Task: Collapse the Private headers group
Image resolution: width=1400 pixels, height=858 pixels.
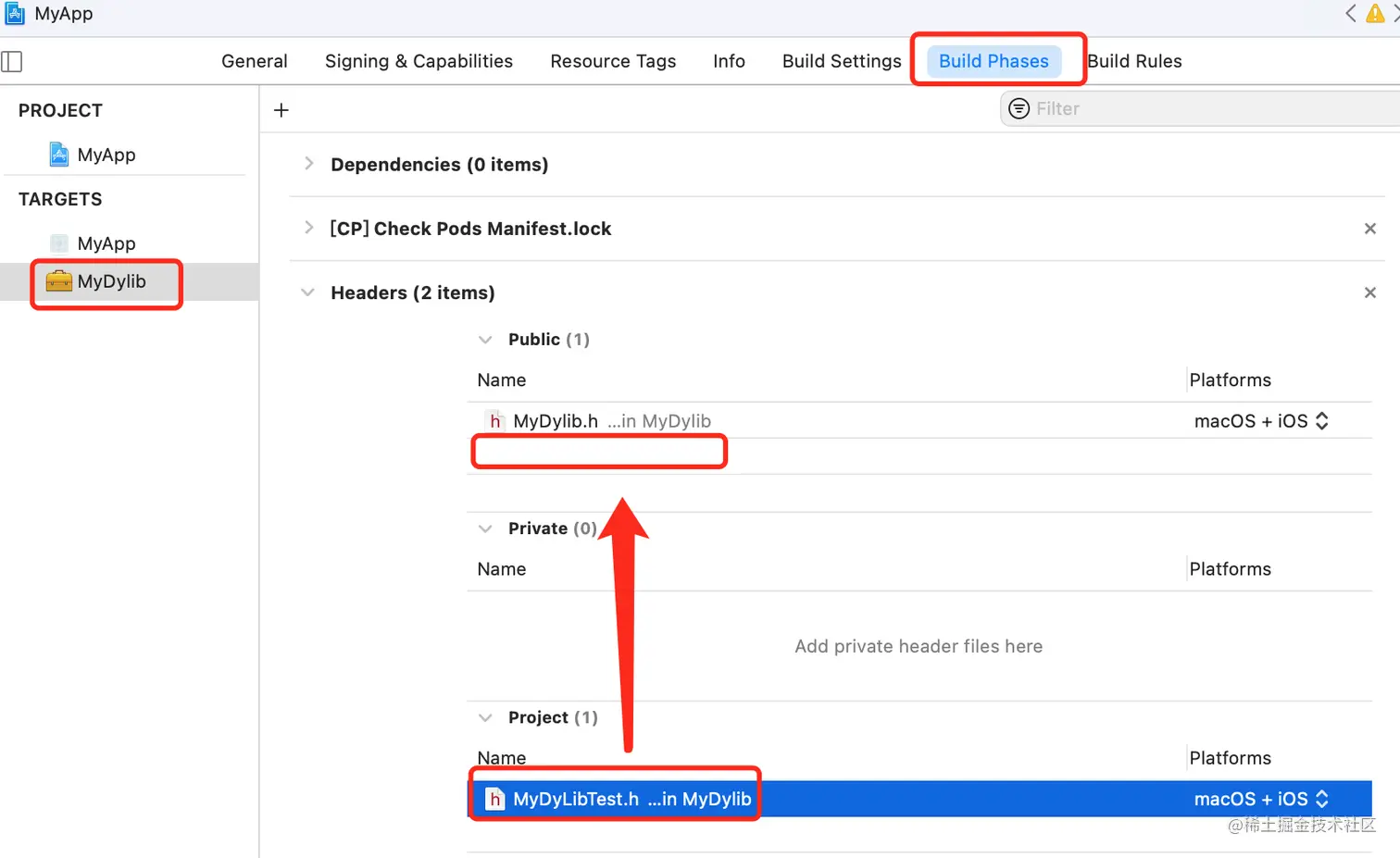Action: pos(485,528)
